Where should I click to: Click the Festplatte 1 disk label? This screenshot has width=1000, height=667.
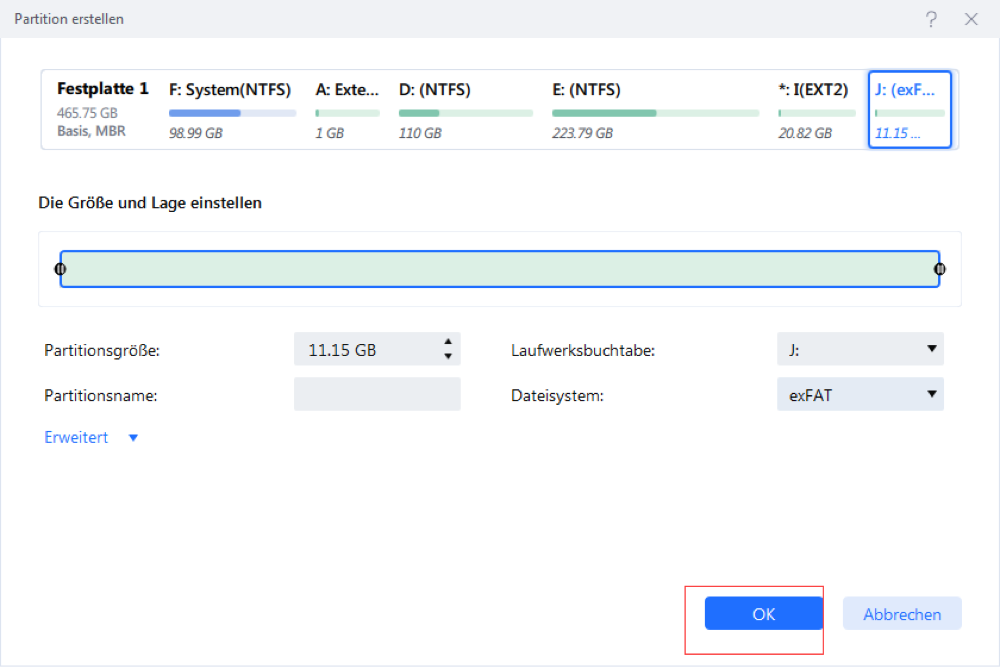coord(103,89)
